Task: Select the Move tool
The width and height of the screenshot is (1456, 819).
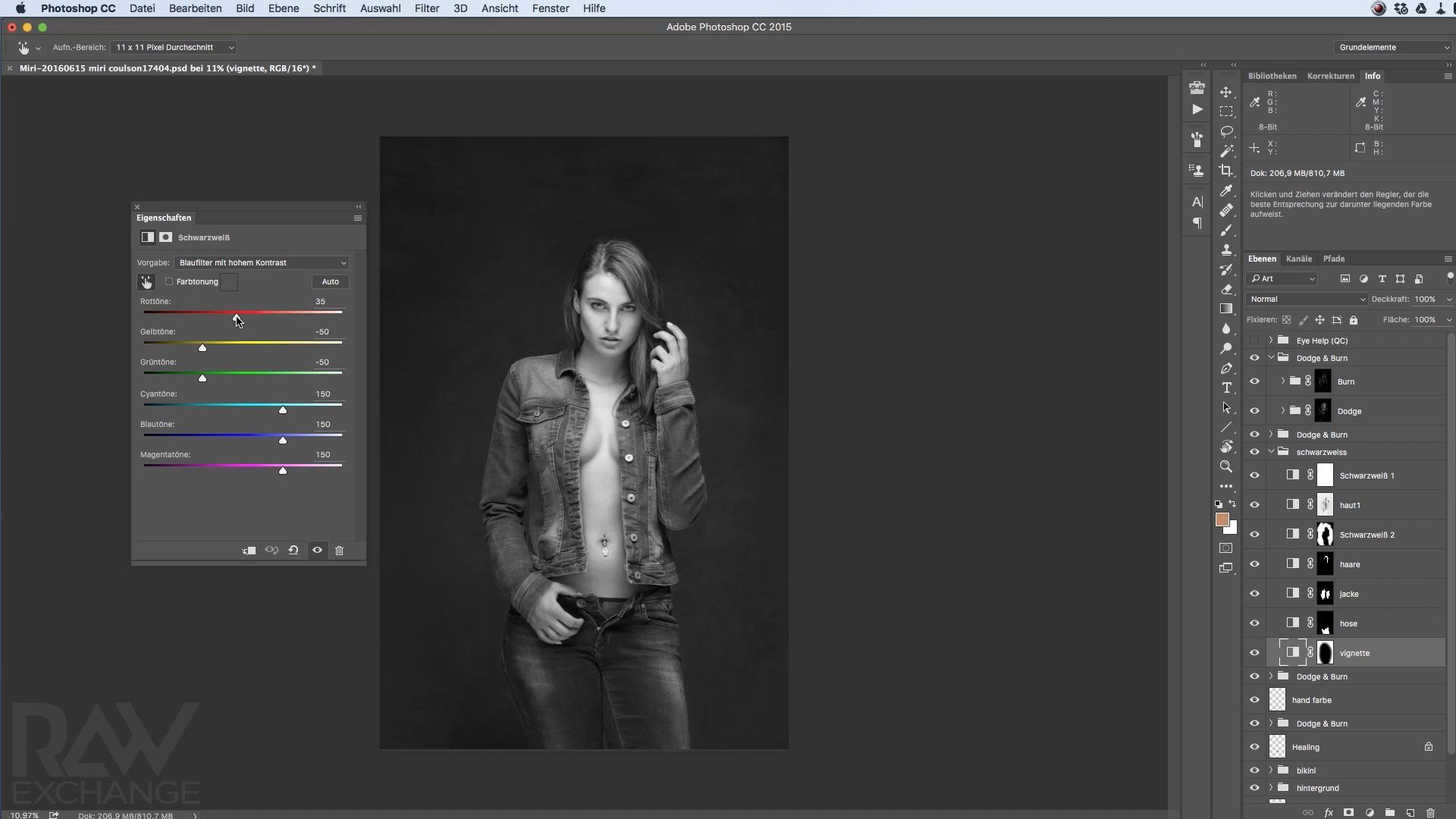Action: pos(1226,92)
